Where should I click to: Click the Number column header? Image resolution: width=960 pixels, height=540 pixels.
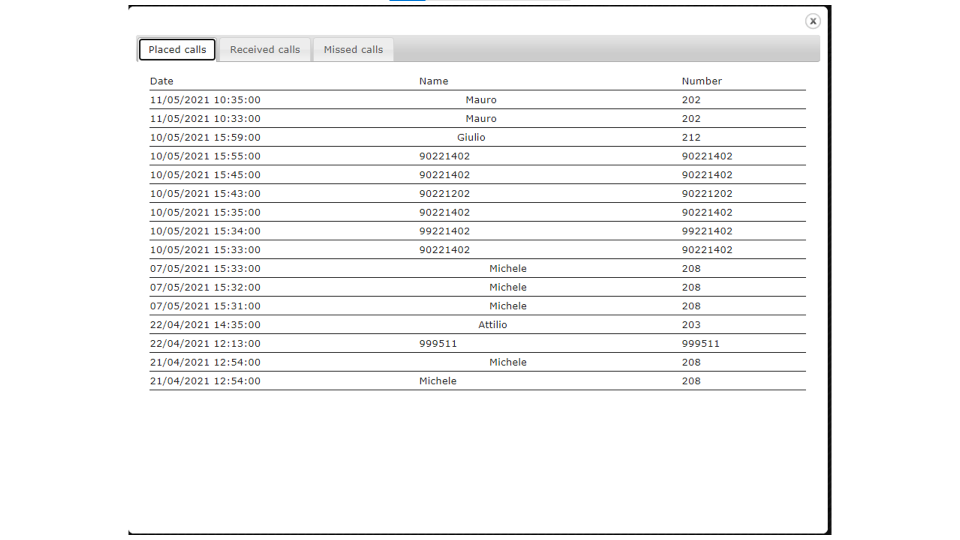click(702, 81)
